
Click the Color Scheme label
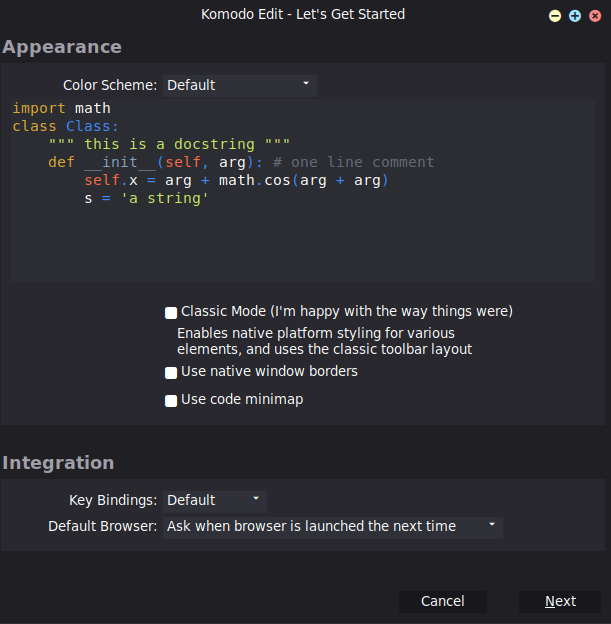[x=110, y=85]
